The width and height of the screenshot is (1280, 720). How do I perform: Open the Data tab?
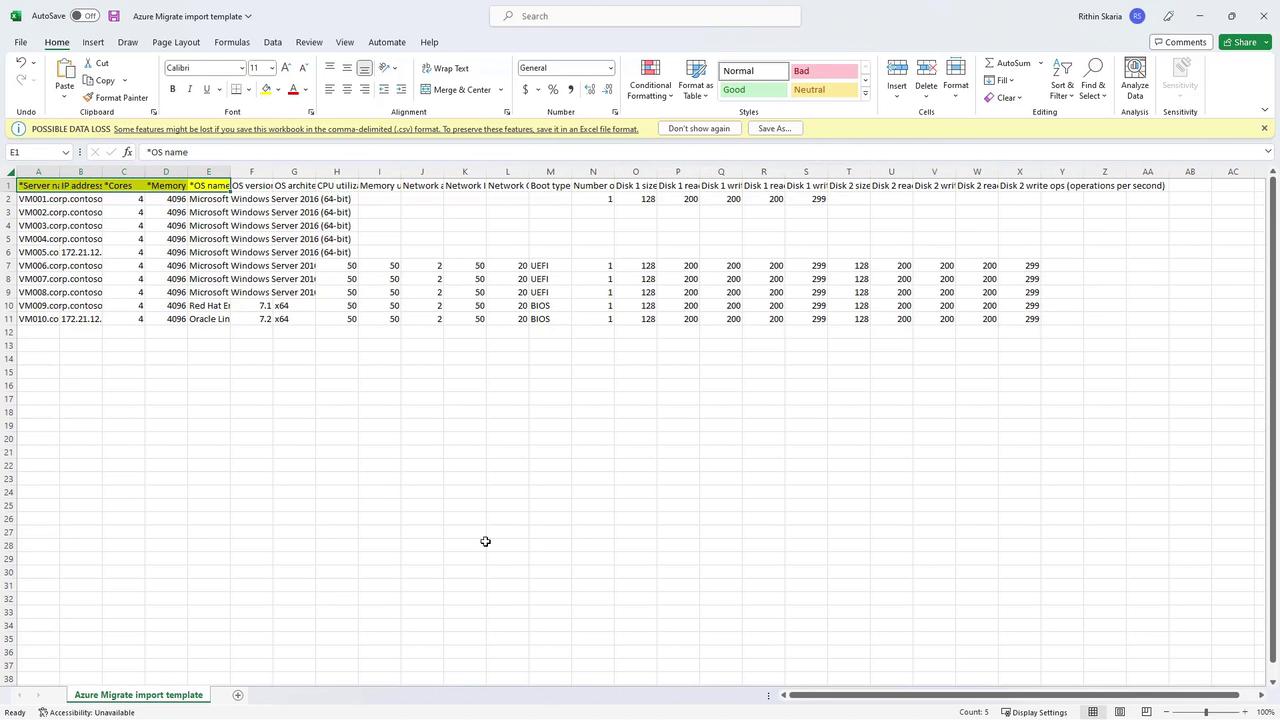[272, 42]
